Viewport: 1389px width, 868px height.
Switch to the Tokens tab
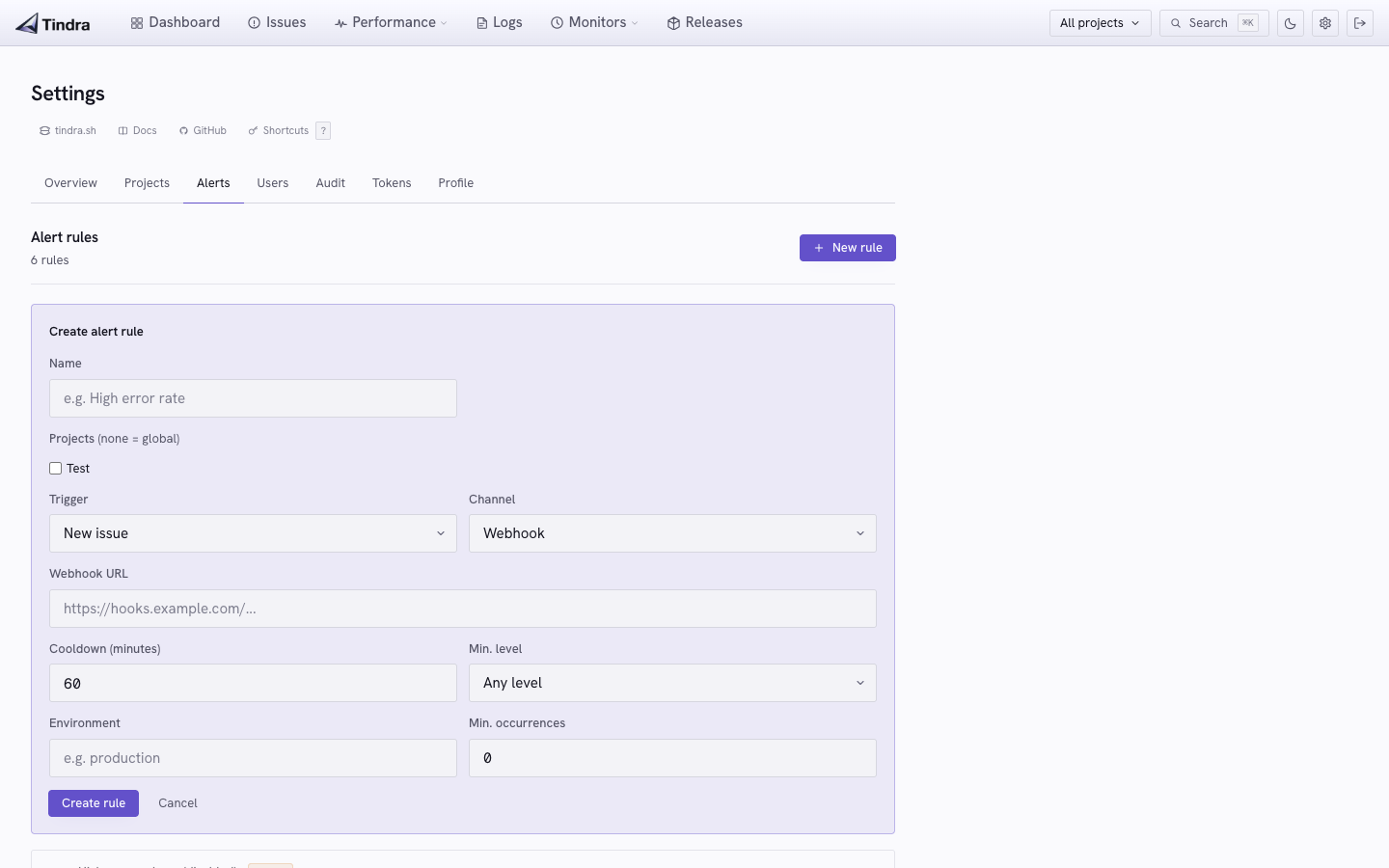click(392, 183)
